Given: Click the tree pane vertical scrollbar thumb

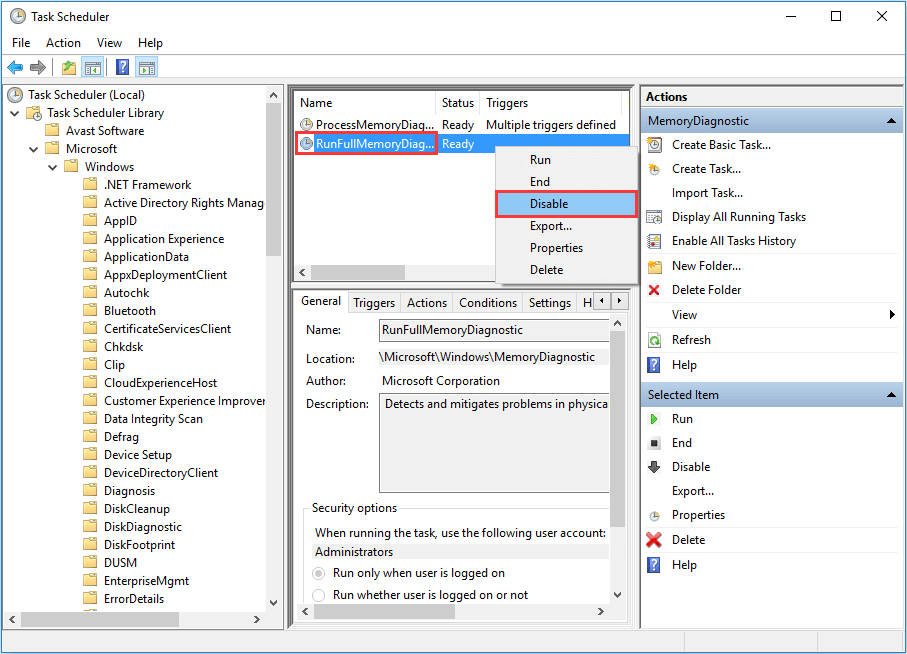Looking at the screenshot, I should click(274, 179).
